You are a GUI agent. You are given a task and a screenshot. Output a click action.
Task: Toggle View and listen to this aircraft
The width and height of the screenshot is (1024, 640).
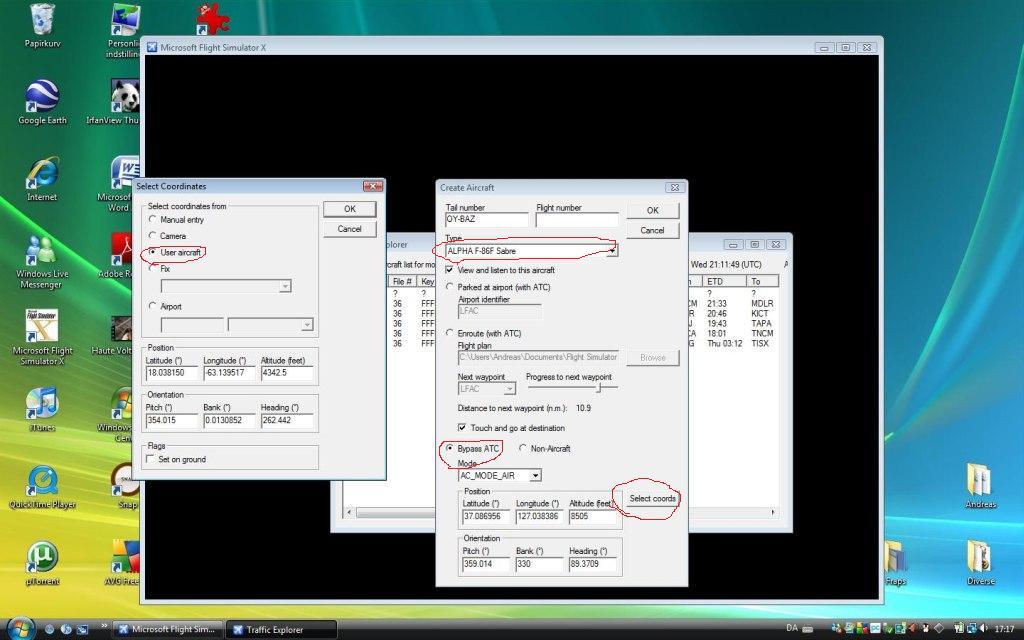(450, 270)
